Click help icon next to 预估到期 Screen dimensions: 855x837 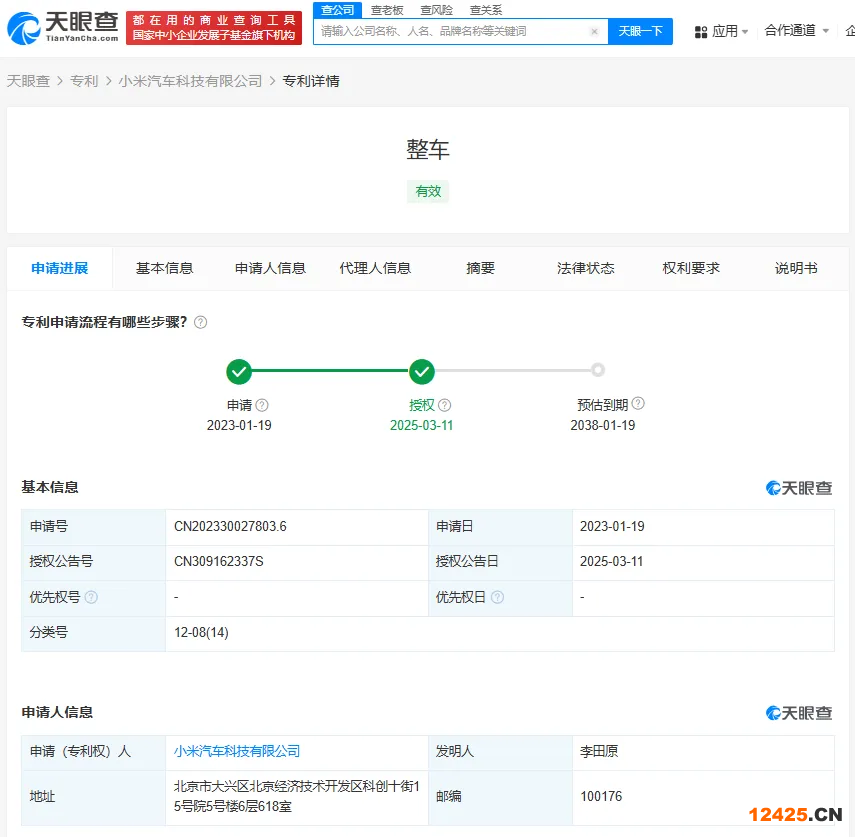pos(638,404)
